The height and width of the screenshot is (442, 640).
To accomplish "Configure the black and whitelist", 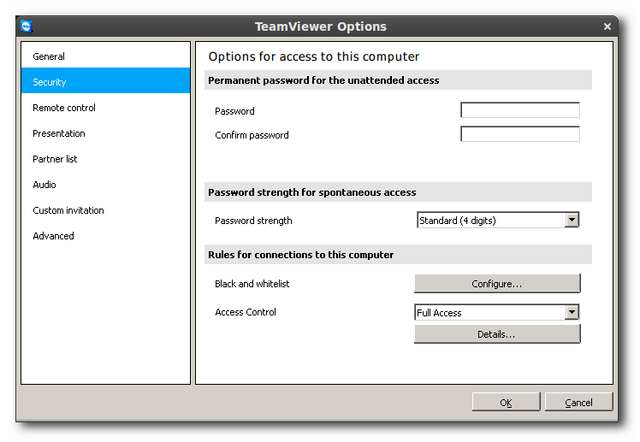I will tap(497, 284).
